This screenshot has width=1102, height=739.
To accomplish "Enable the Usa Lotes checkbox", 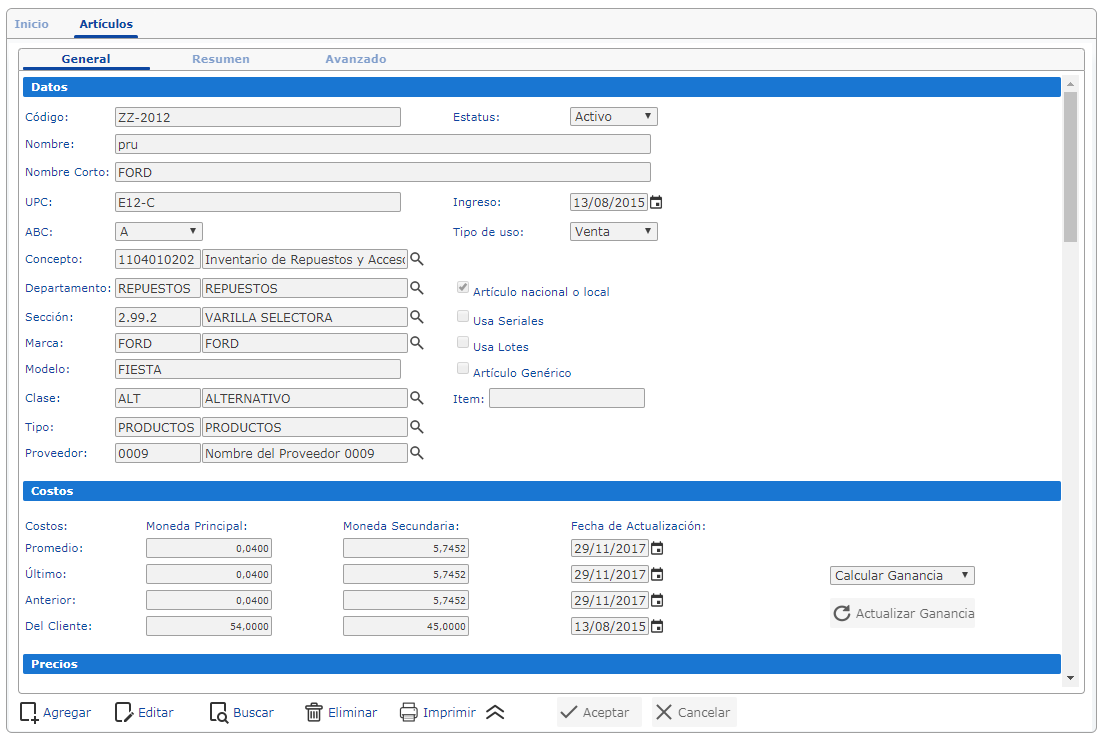I will coord(463,343).
